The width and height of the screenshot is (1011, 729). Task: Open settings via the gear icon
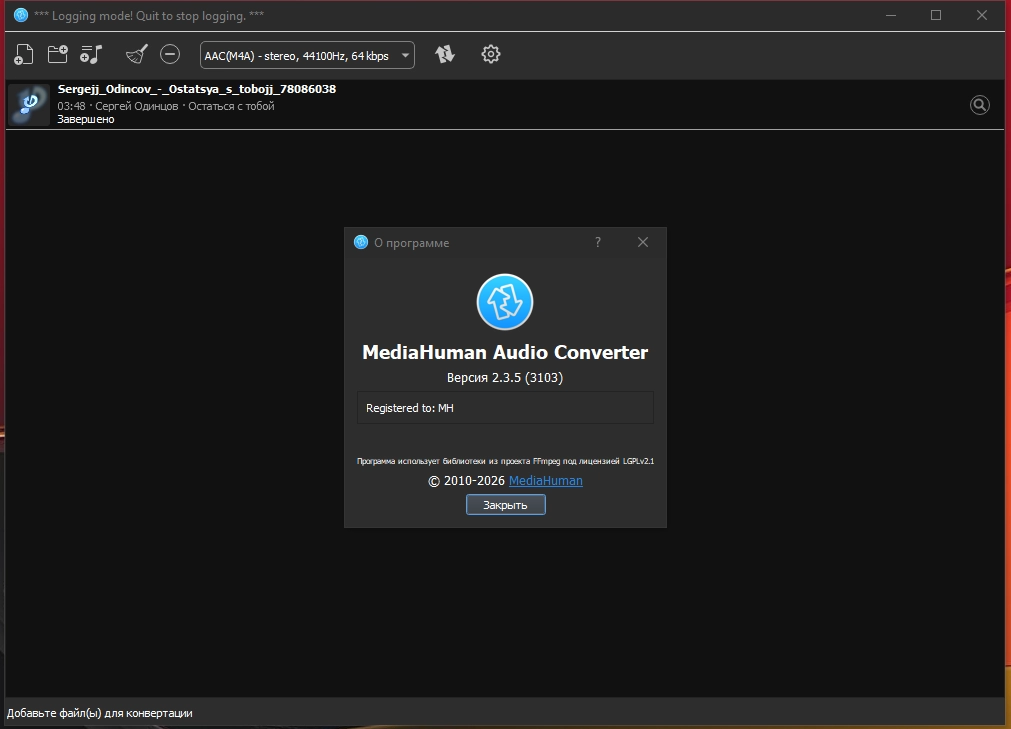coord(490,55)
